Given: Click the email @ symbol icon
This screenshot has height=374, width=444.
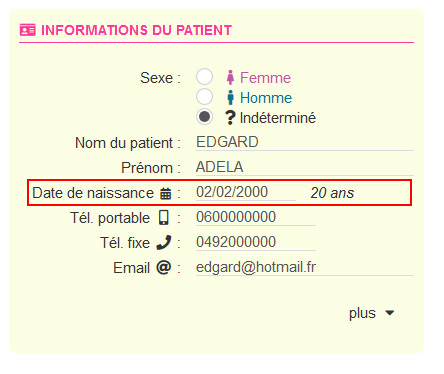Looking at the screenshot, I should tap(164, 267).
